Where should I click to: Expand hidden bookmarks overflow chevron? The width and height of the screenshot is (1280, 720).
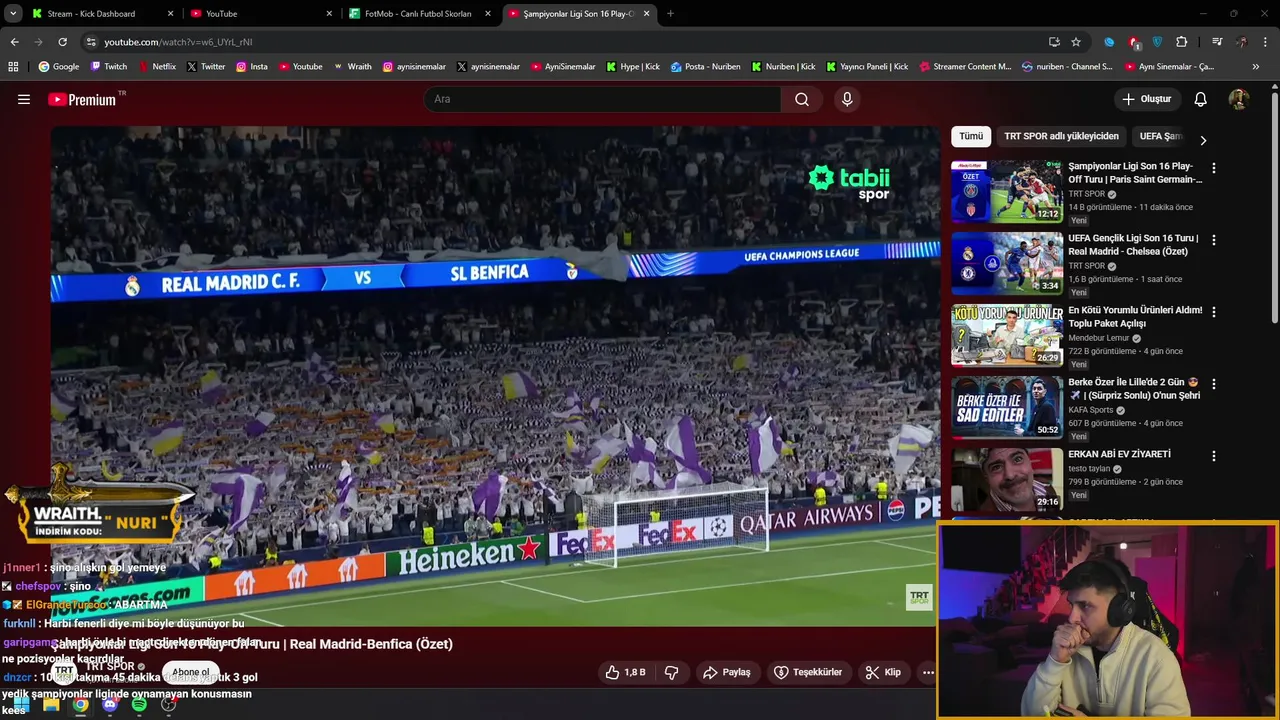1256,67
